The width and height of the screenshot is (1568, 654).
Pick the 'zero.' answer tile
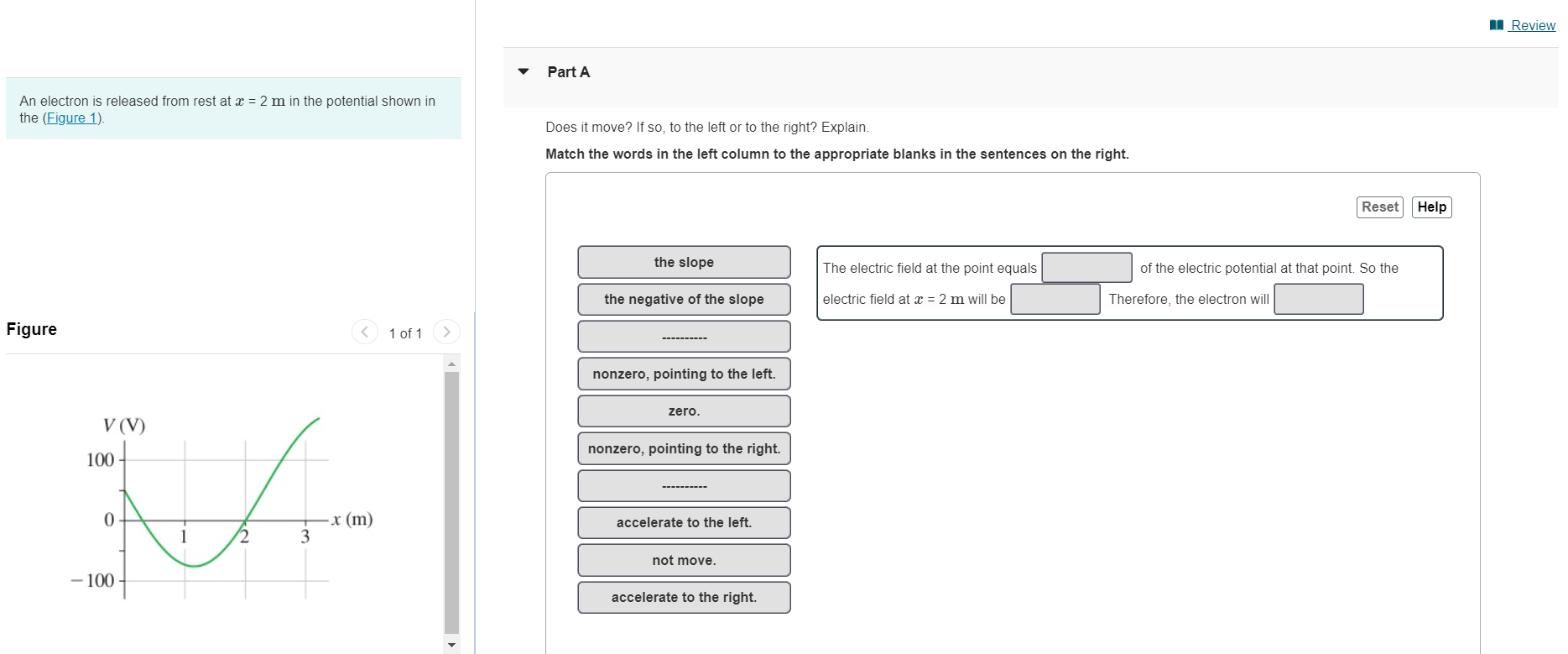click(683, 411)
